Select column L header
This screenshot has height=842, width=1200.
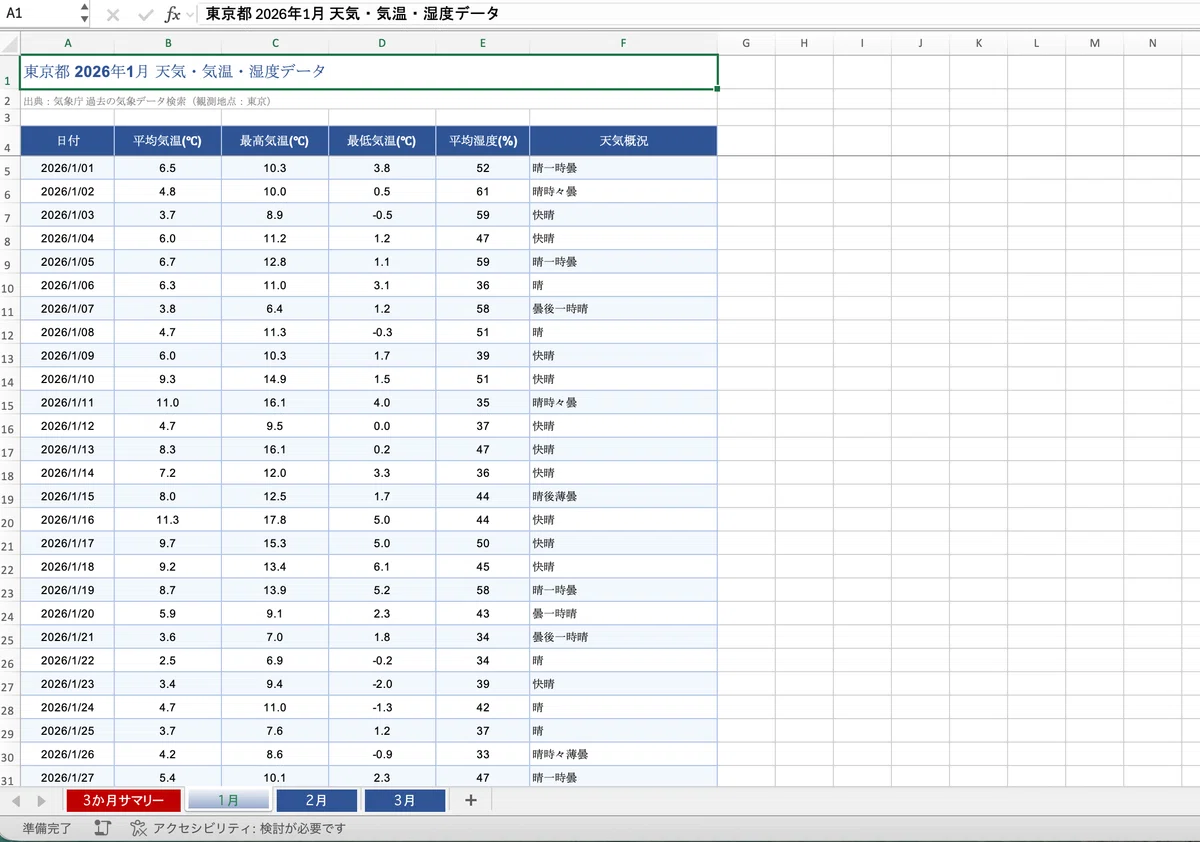coord(1036,43)
